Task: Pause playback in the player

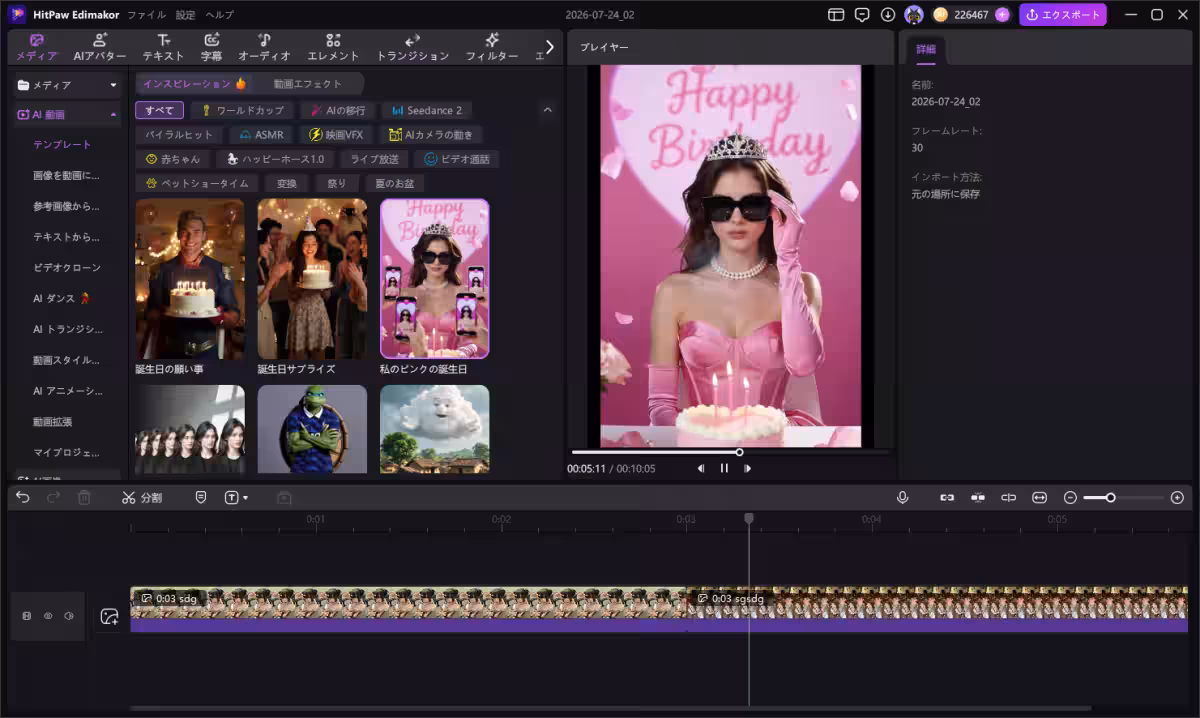Action: [x=724, y=468]
